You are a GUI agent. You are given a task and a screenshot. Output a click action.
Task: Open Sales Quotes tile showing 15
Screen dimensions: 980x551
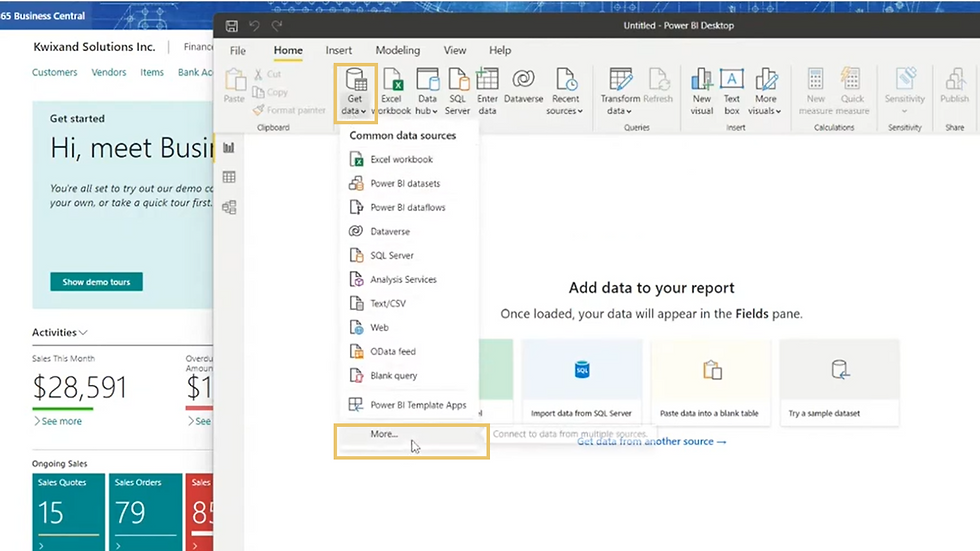(69, 512)
